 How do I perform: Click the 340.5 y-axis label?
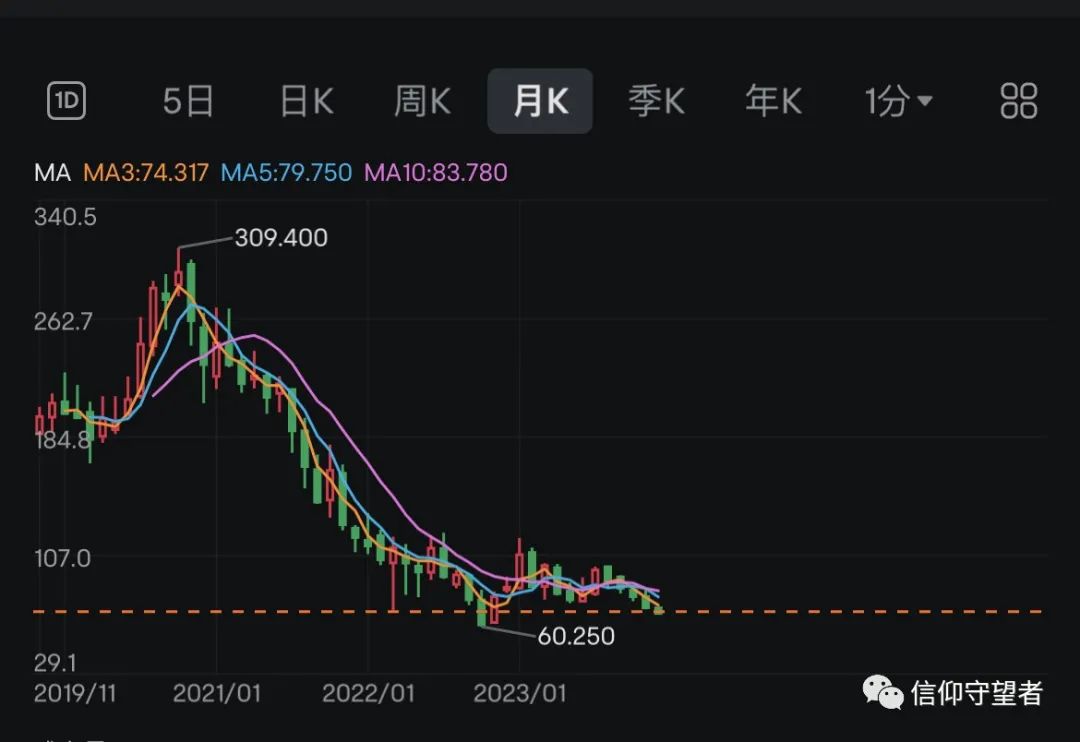[65, 217]
